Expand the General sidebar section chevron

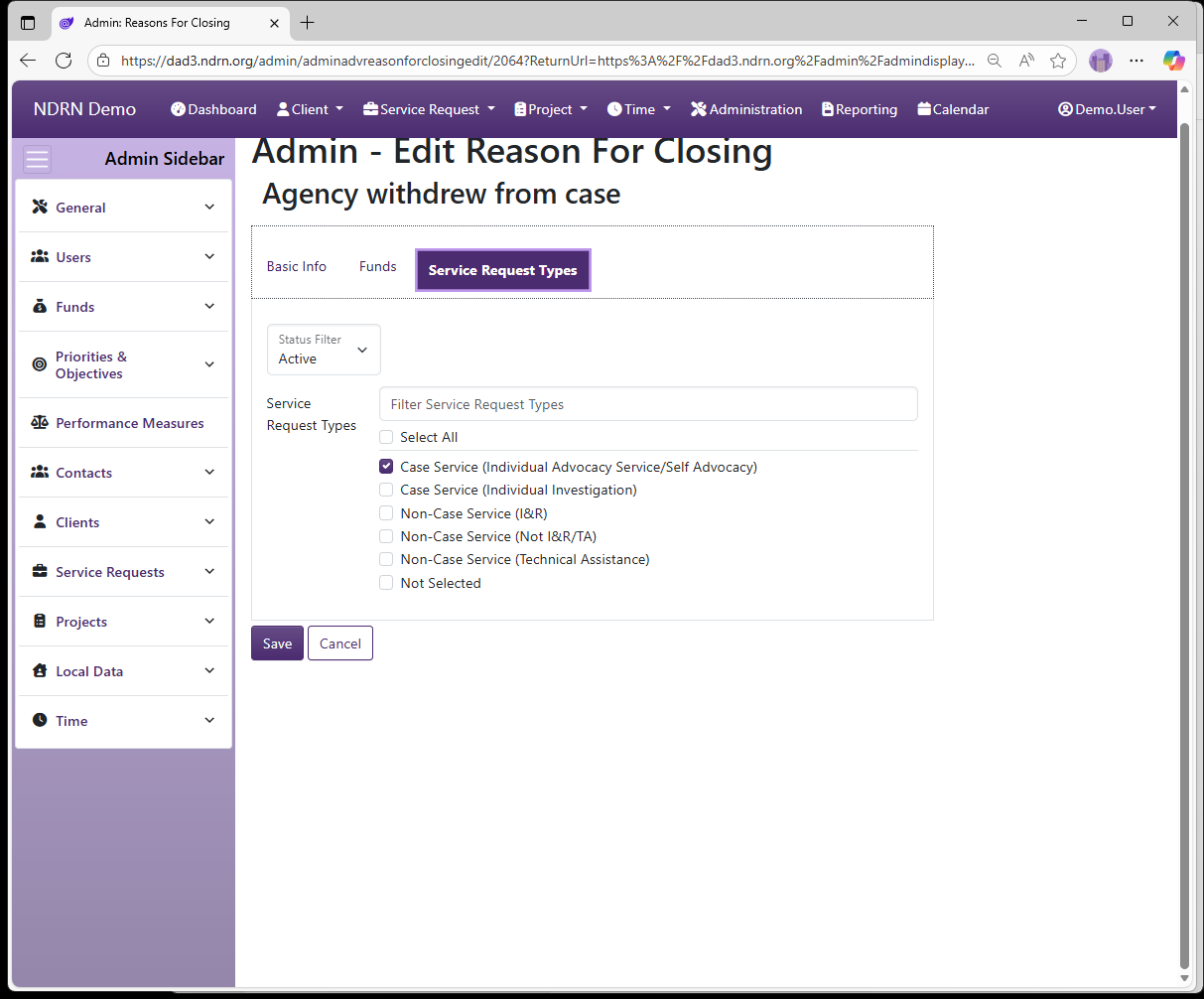tap(209, 207)
